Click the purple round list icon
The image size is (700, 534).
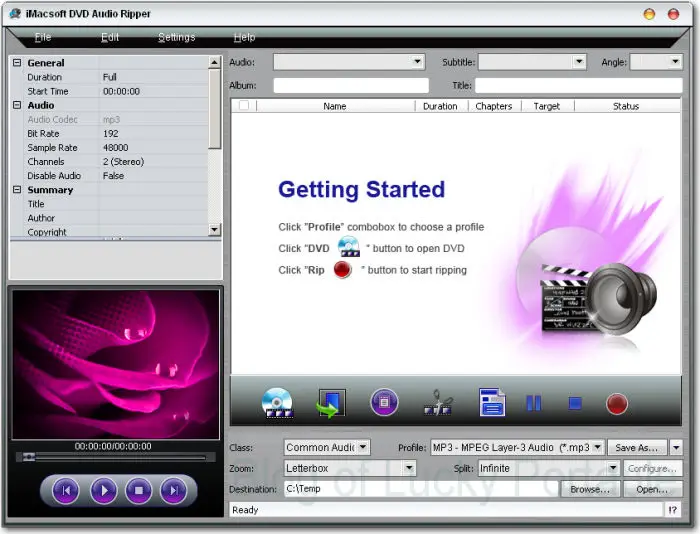click(x=384, y=402)
